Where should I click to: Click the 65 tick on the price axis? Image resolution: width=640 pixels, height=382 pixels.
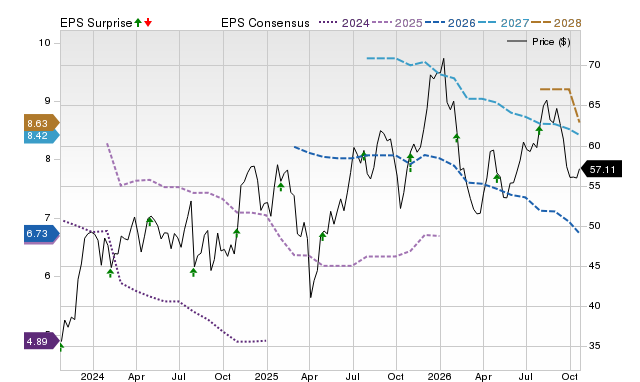[x=594, y=105]
